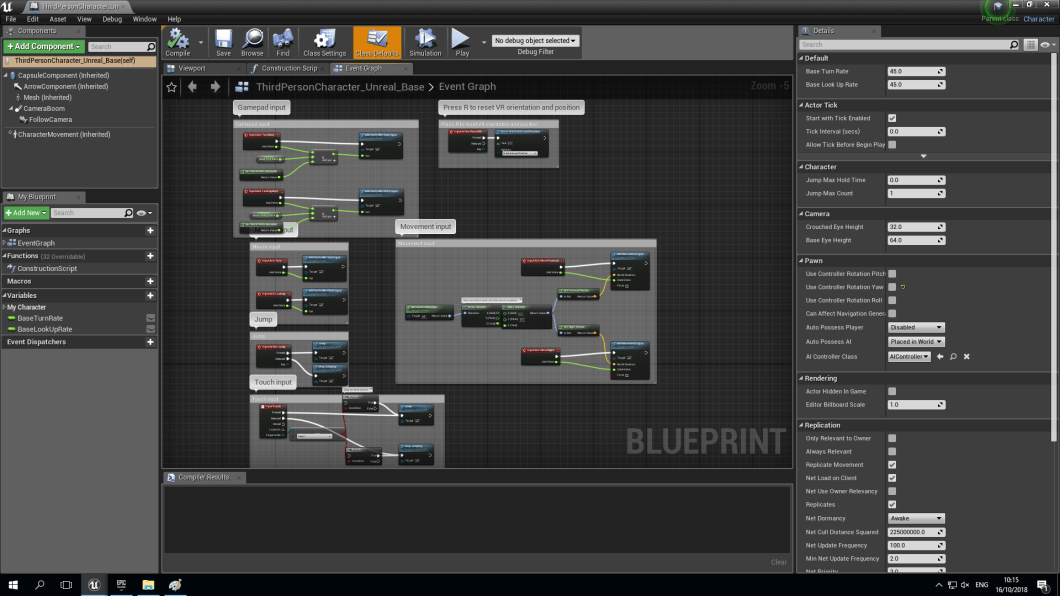Adjust Crouched Eye Height value field
The image size is (1060, 596).
click(x=916, y=227)
